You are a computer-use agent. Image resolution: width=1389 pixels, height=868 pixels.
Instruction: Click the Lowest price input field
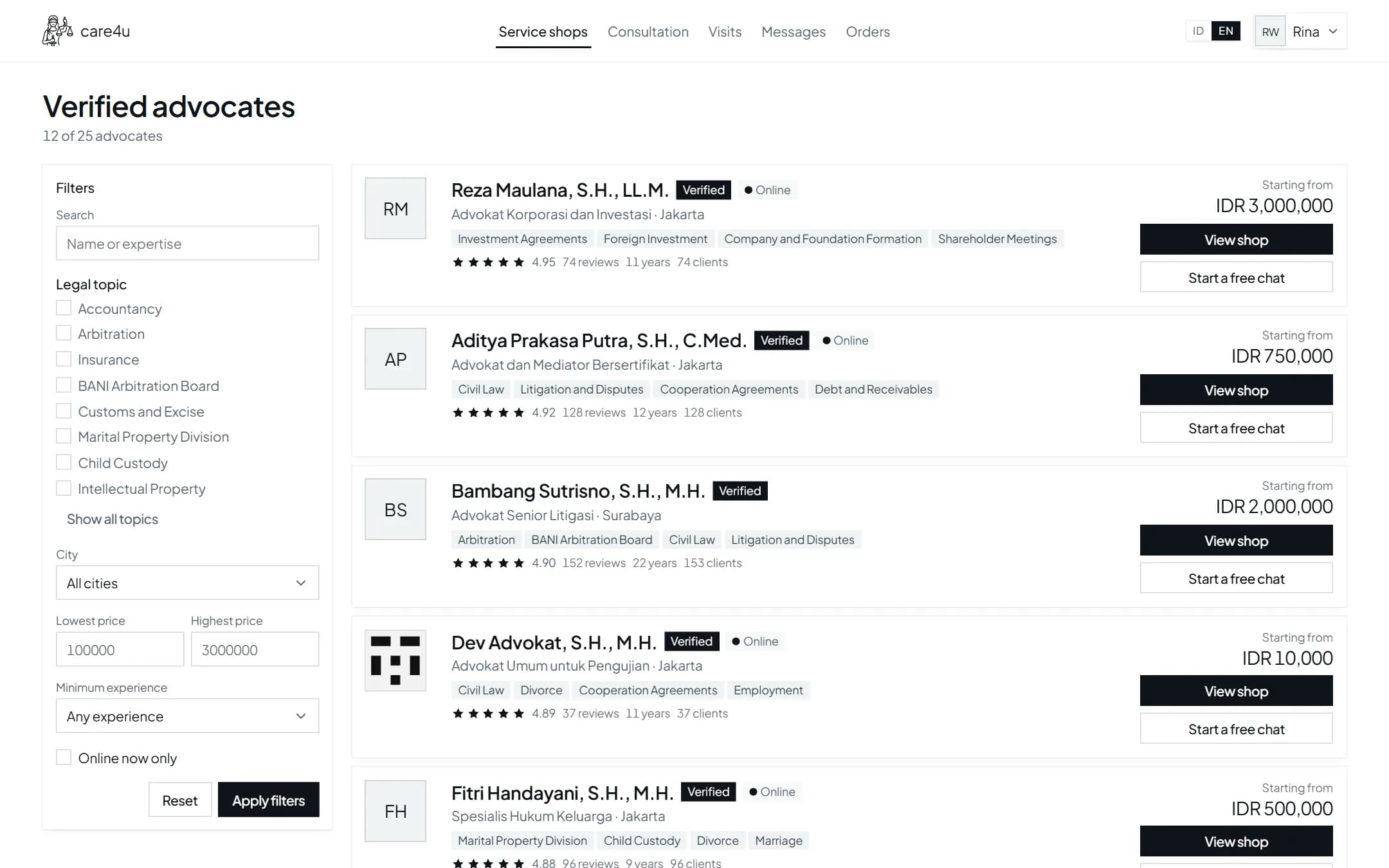120,649
